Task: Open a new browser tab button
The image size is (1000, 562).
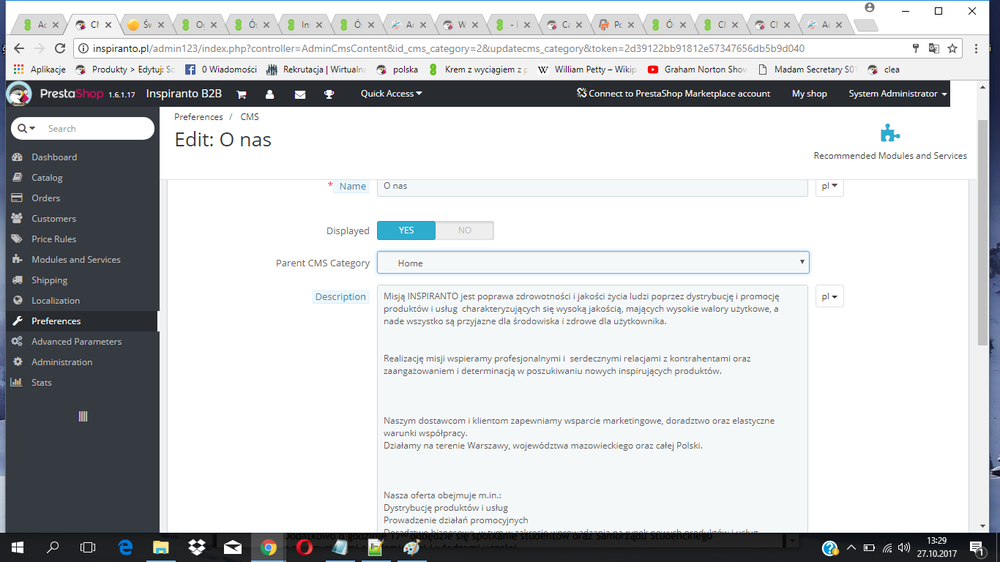Action: point(865,25)
